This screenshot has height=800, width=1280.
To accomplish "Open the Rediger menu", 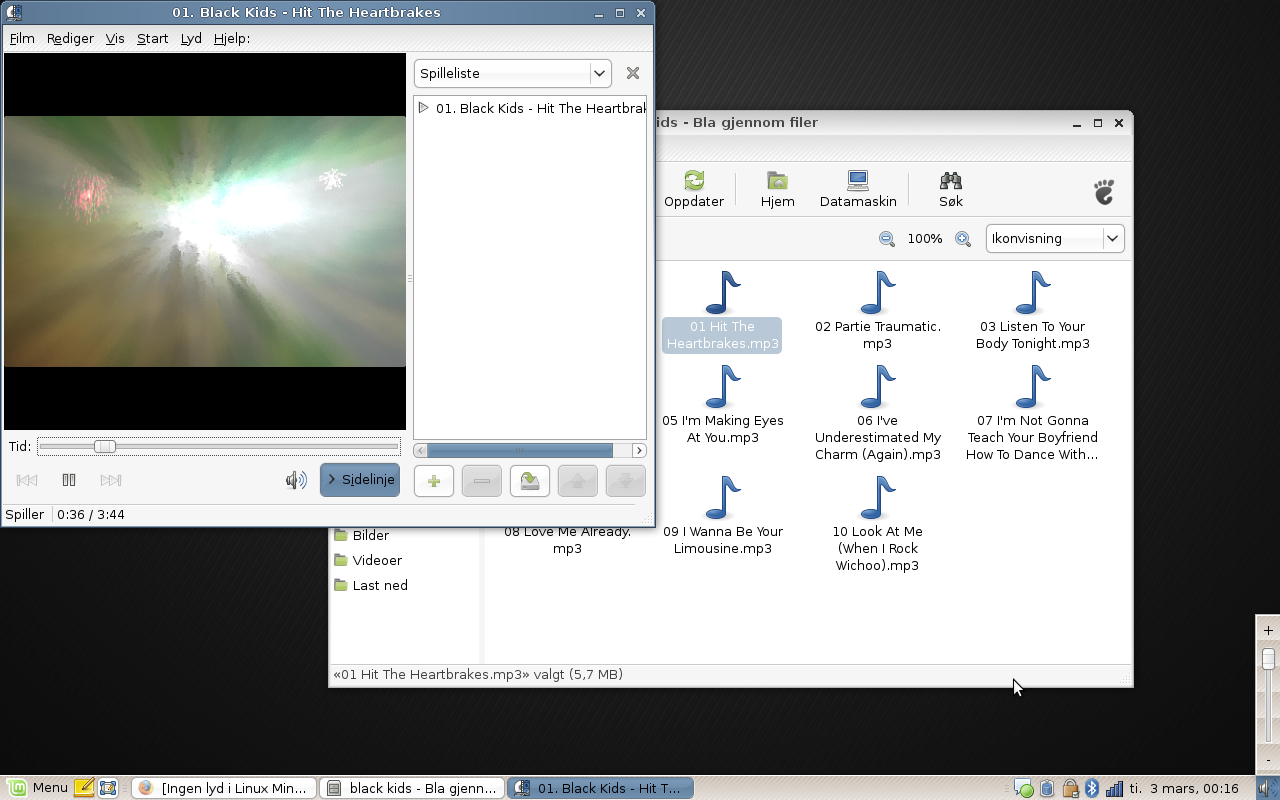I will pos(70,38).
